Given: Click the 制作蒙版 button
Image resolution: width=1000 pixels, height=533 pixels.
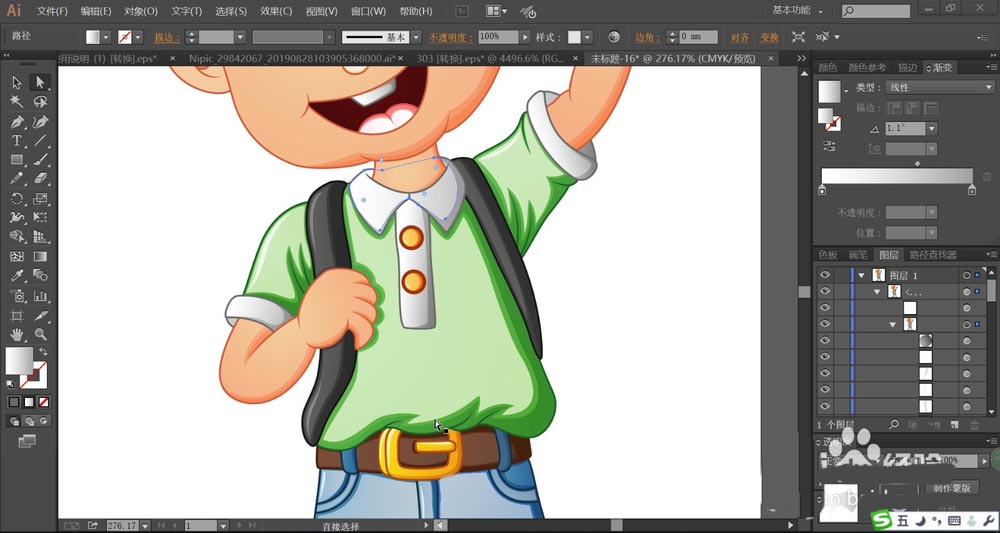Looking at the screenshot, I should tap(952, 488).
